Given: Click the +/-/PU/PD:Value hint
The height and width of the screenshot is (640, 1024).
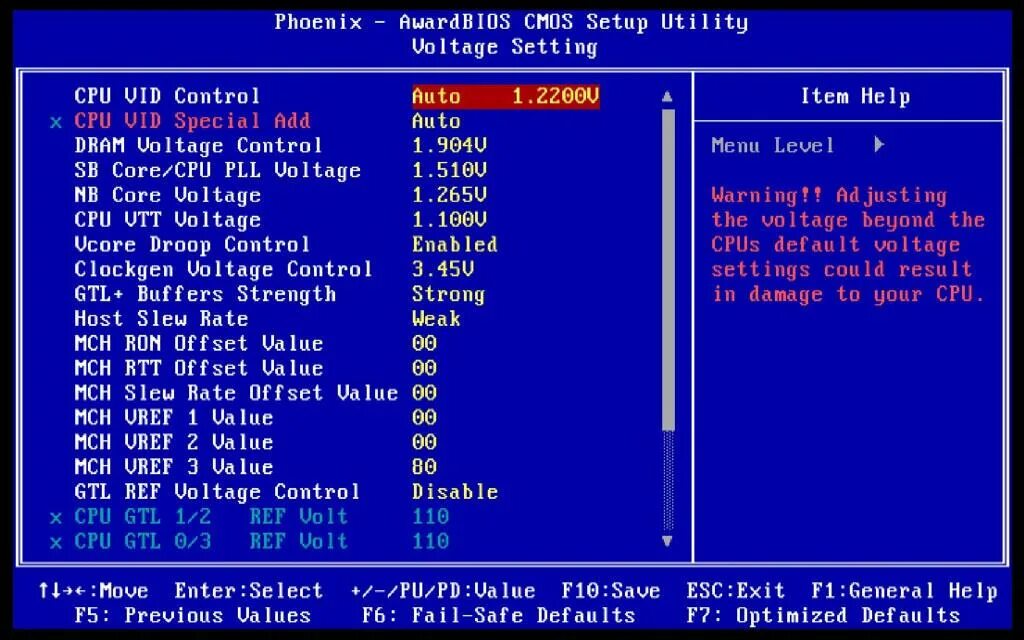Looking at the screenshot, I should pyautogui.click(x=443, y=591).
